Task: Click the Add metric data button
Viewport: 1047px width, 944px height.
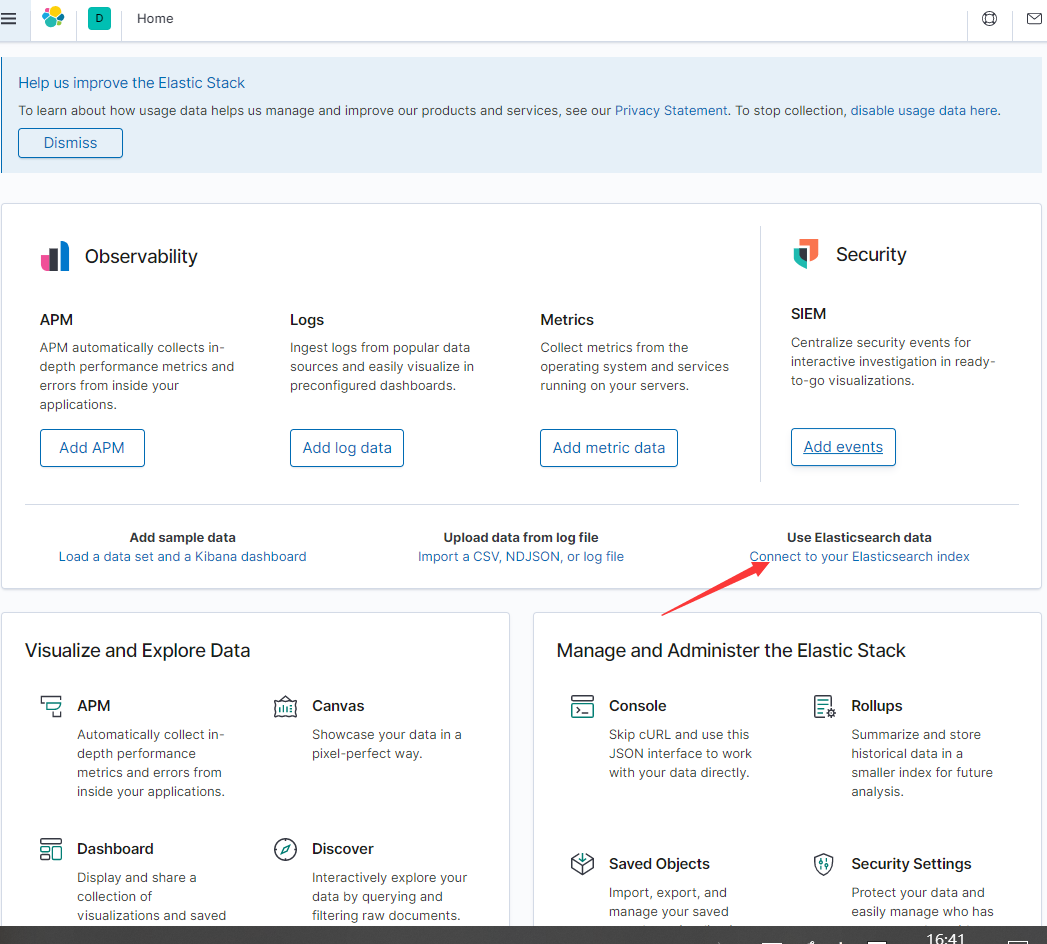Action: coord(608,448)
